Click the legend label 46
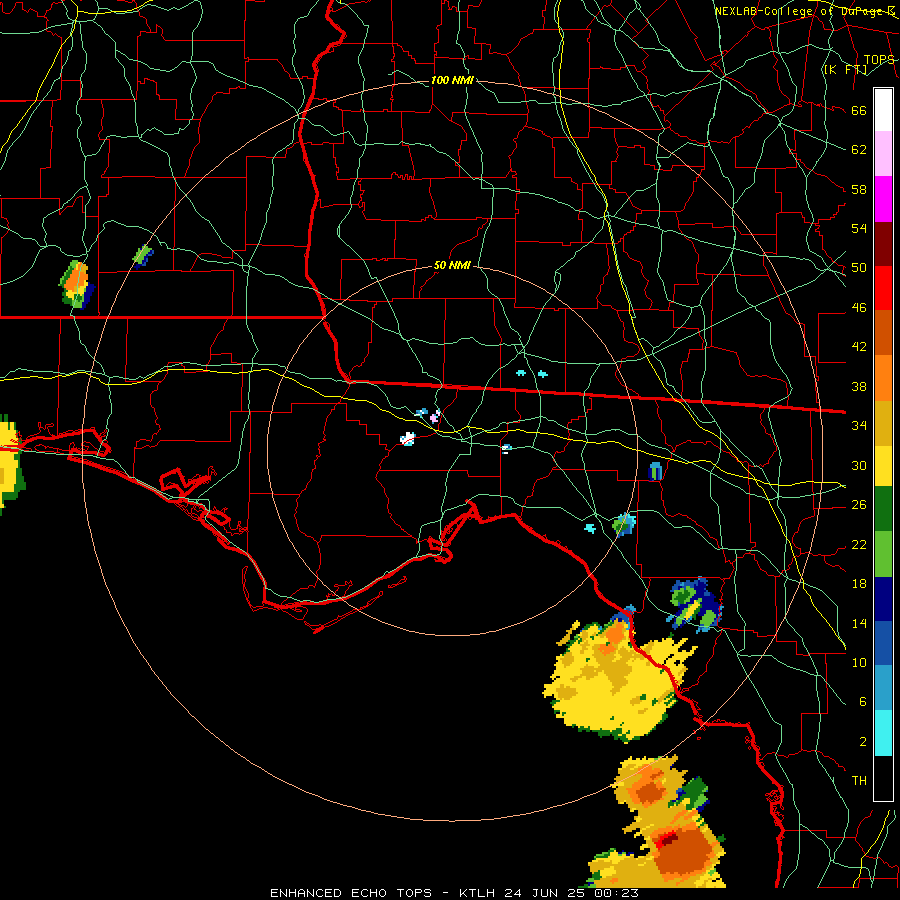 [x=859, y=308]
